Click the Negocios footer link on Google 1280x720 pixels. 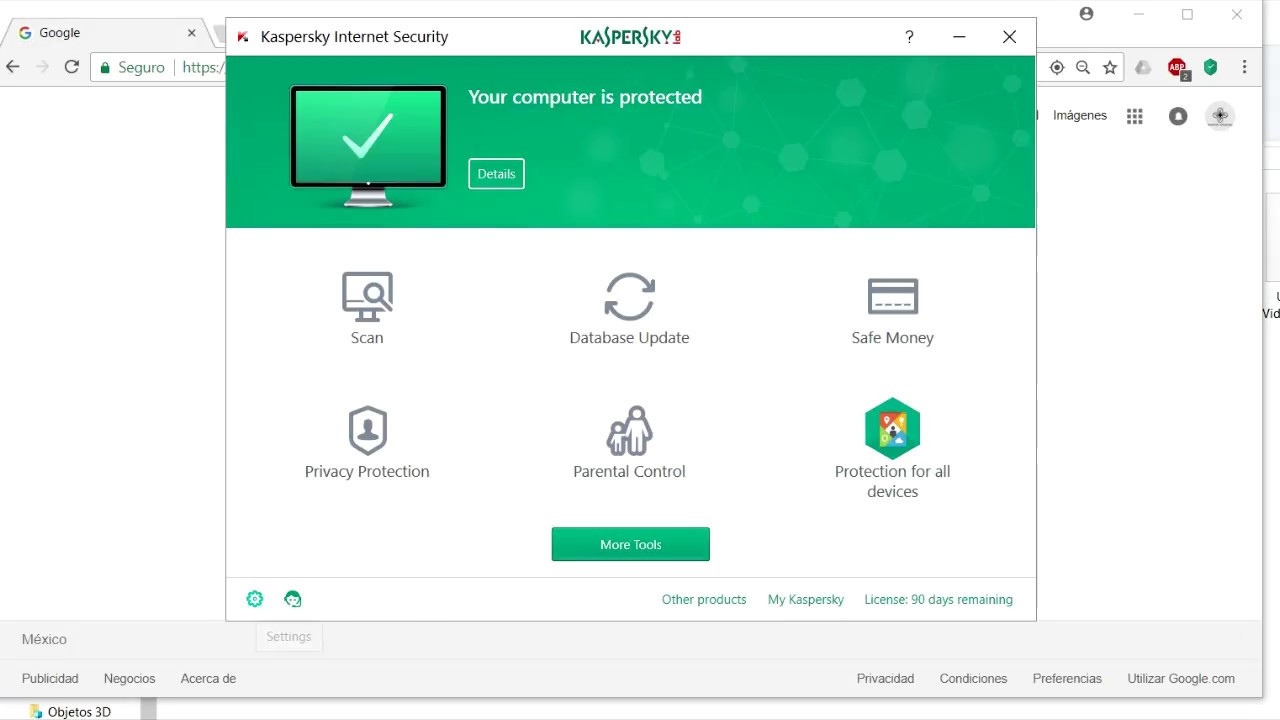pyautogui.click(x=129, y=678)
